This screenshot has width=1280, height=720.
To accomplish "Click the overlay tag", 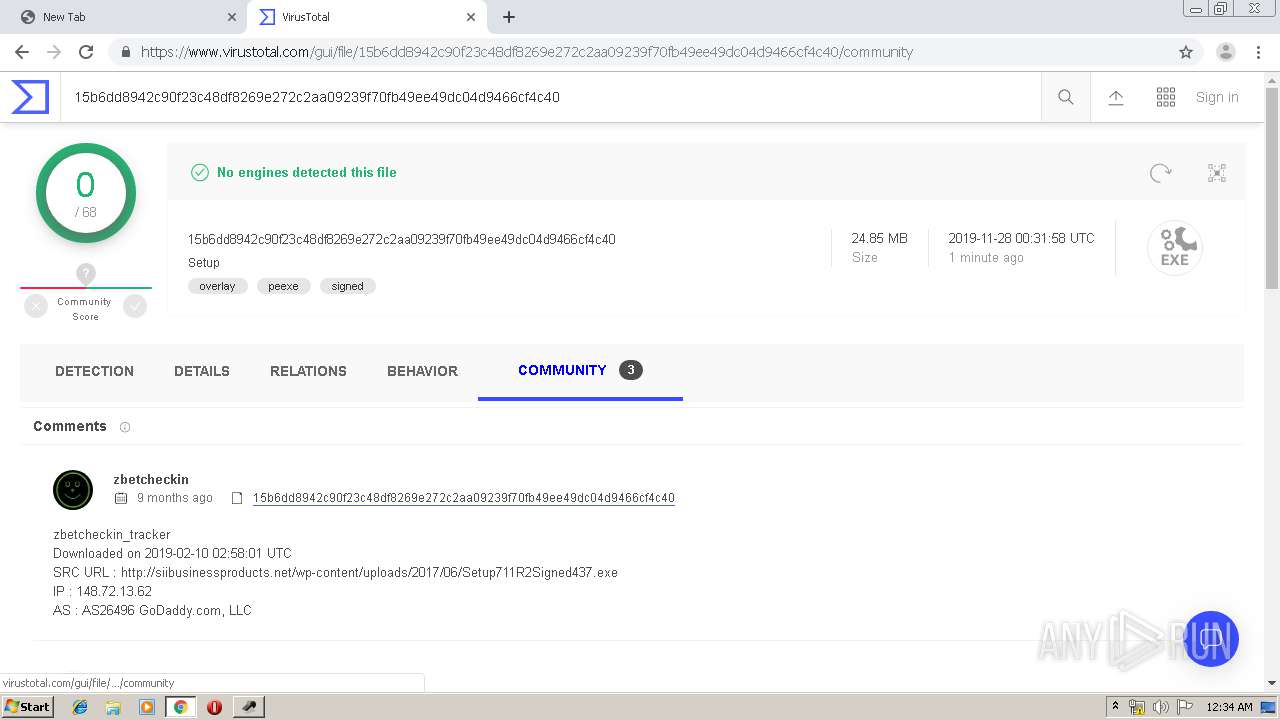I will [217, 286].
